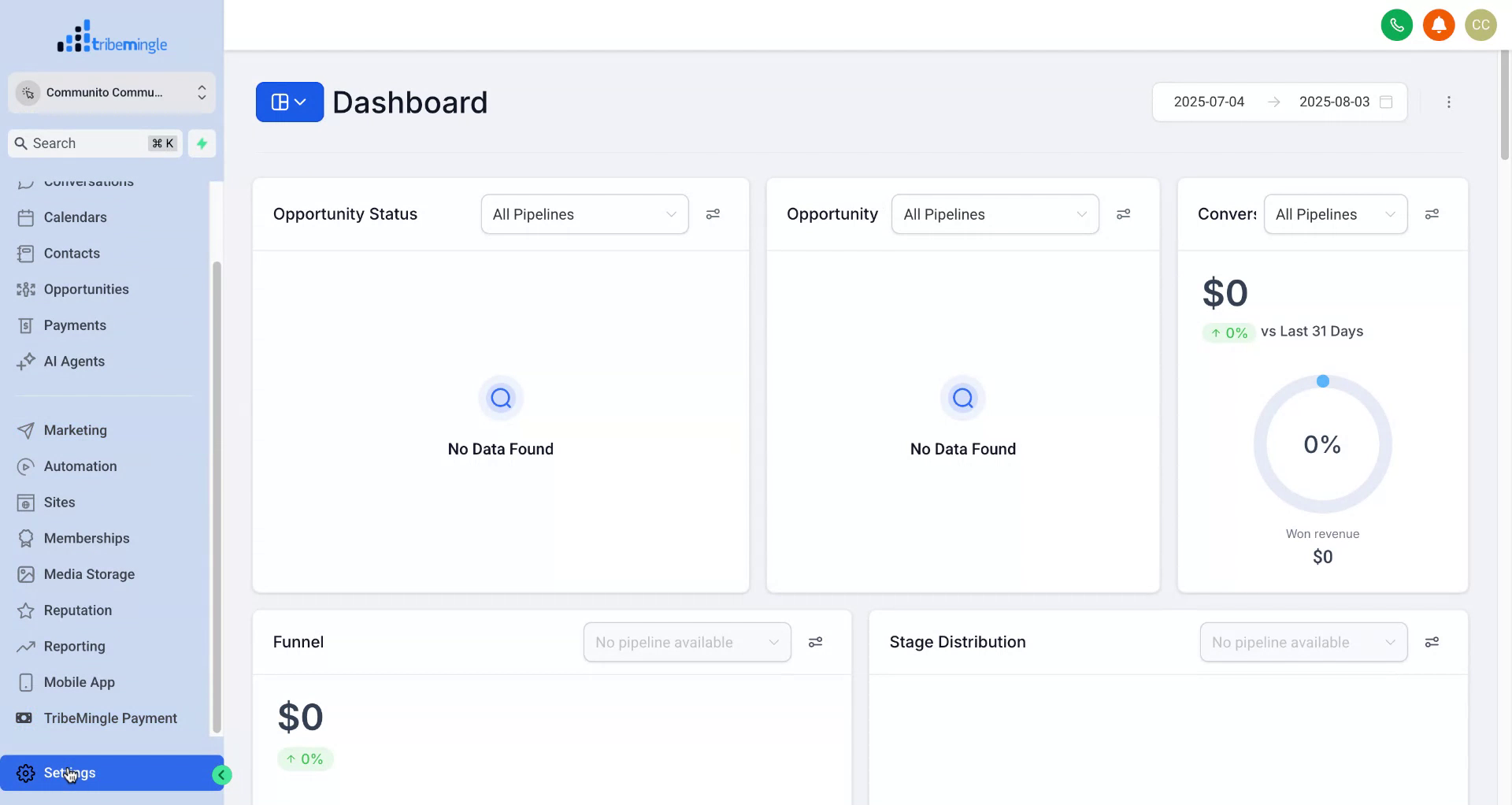Click the 2025-08-03 end date selector
The width and height of the screenshot is (1512, 805).
click(x=1333, y=102)
